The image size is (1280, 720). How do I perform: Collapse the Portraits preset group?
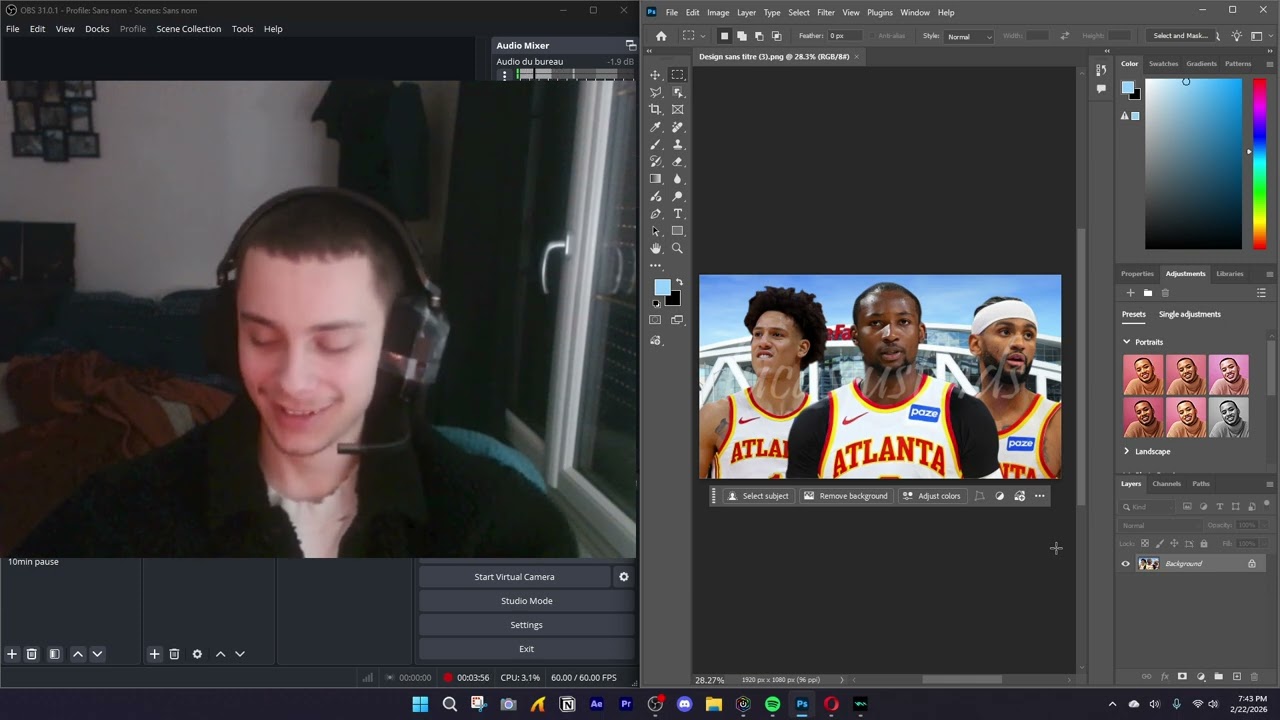[1127, 342]
